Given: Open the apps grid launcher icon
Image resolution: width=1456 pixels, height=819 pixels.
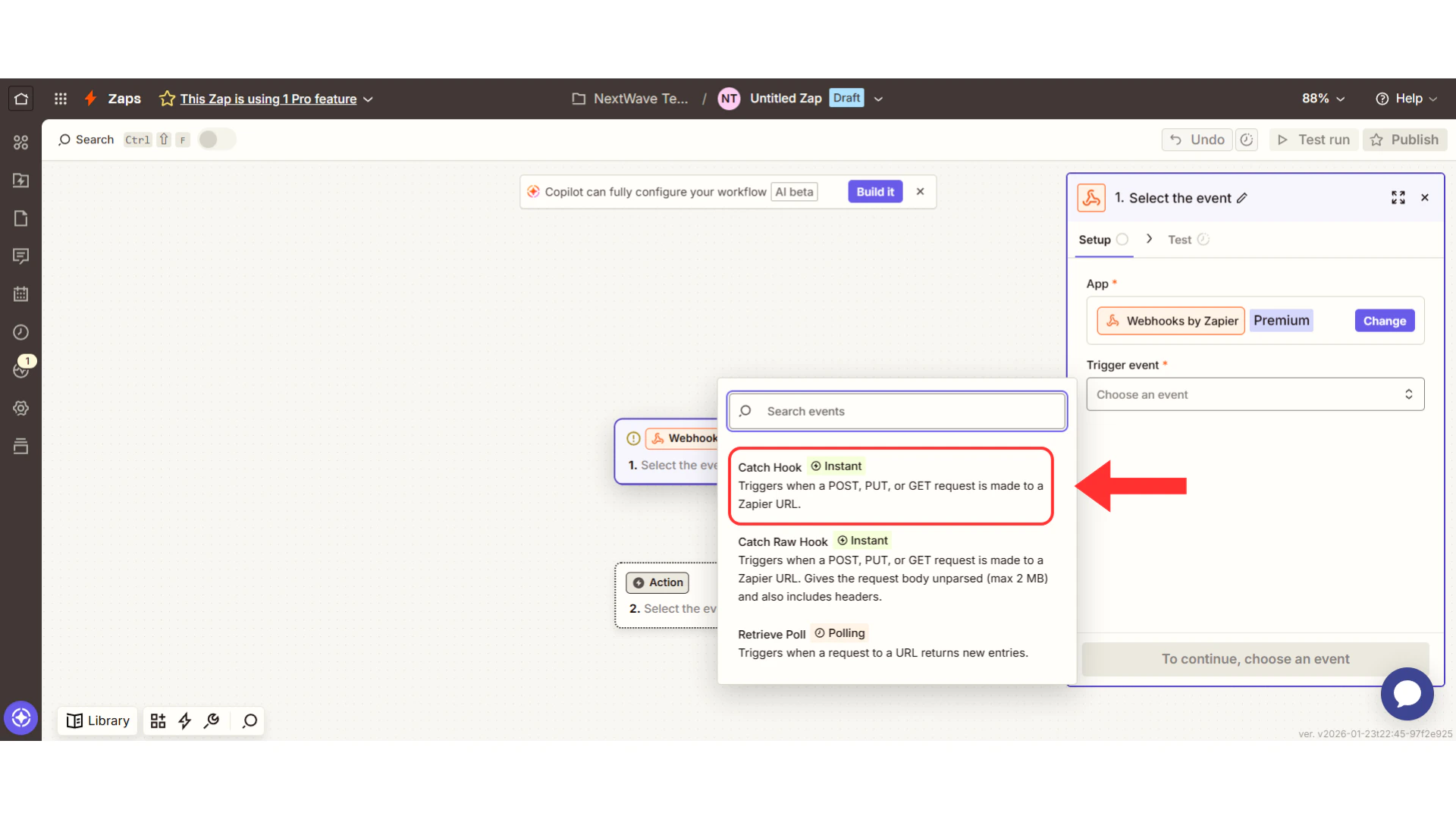Looking at the screenshot, I should (x=61, y=99).
